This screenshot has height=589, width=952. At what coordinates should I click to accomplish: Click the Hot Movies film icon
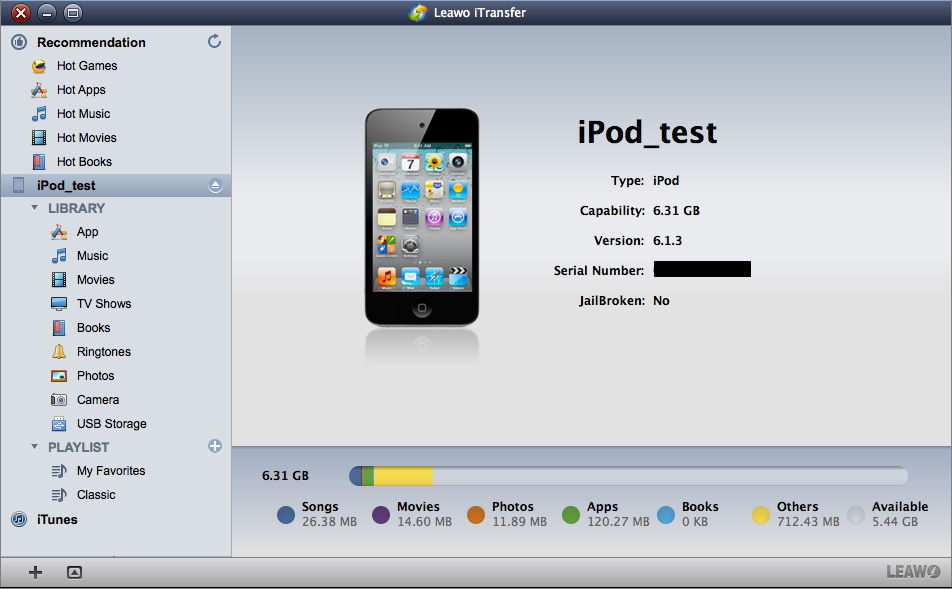tap(39, 138)
